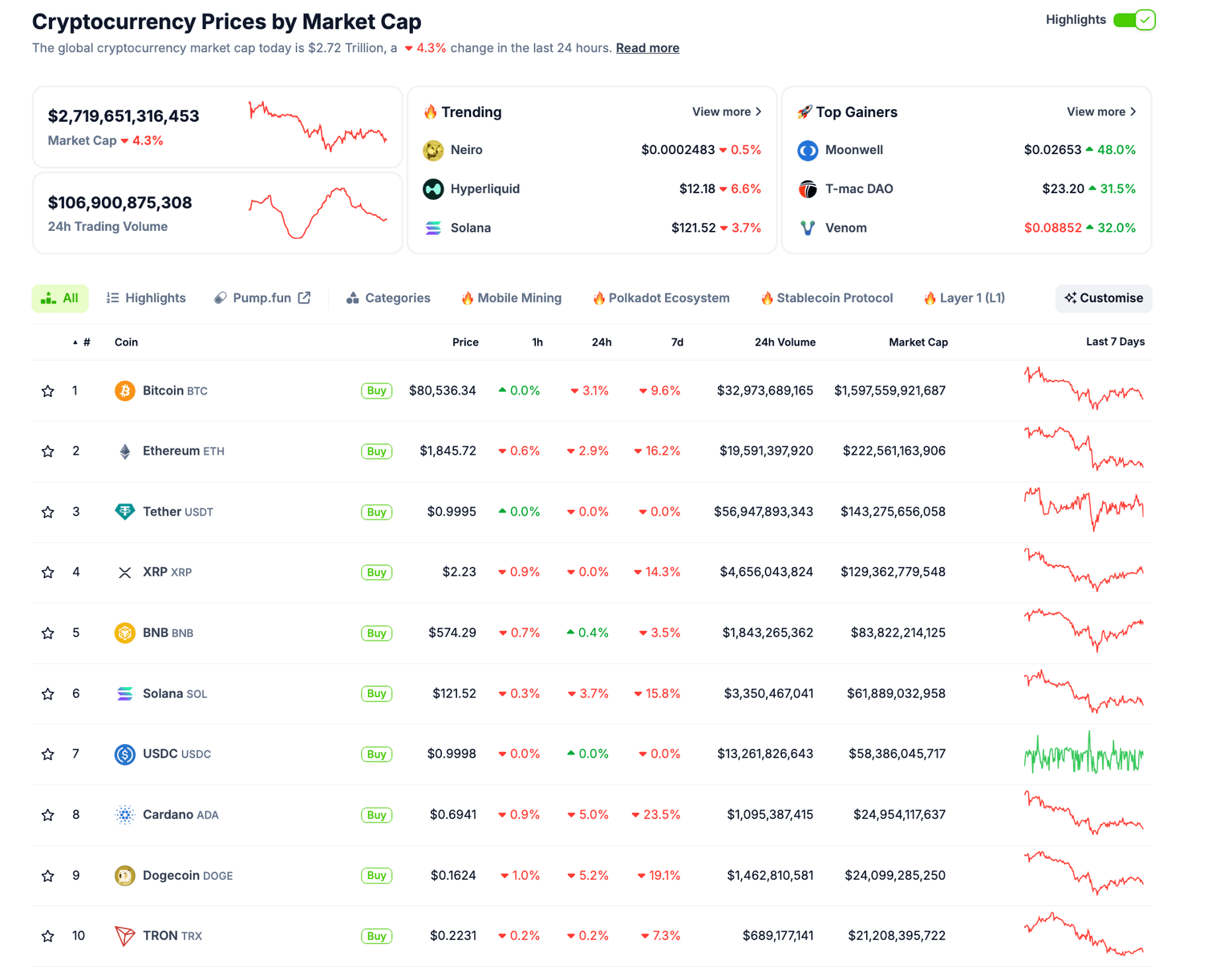Viewport: 1232px width, 971px height.
Task: Click the Moonwell icon in Top Gainers
Action: click(x=808, y=150)
